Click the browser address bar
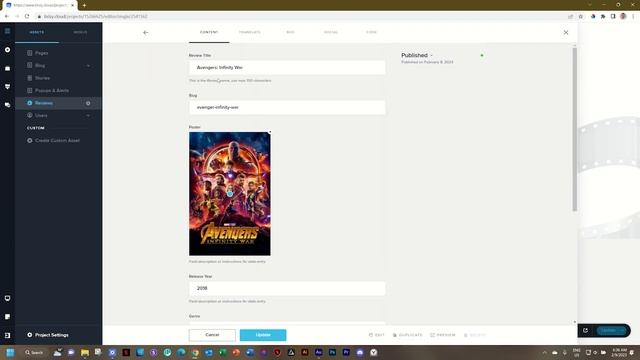This screenshot has width=640, height=360. pyautogui.click(x=302, y=16)
